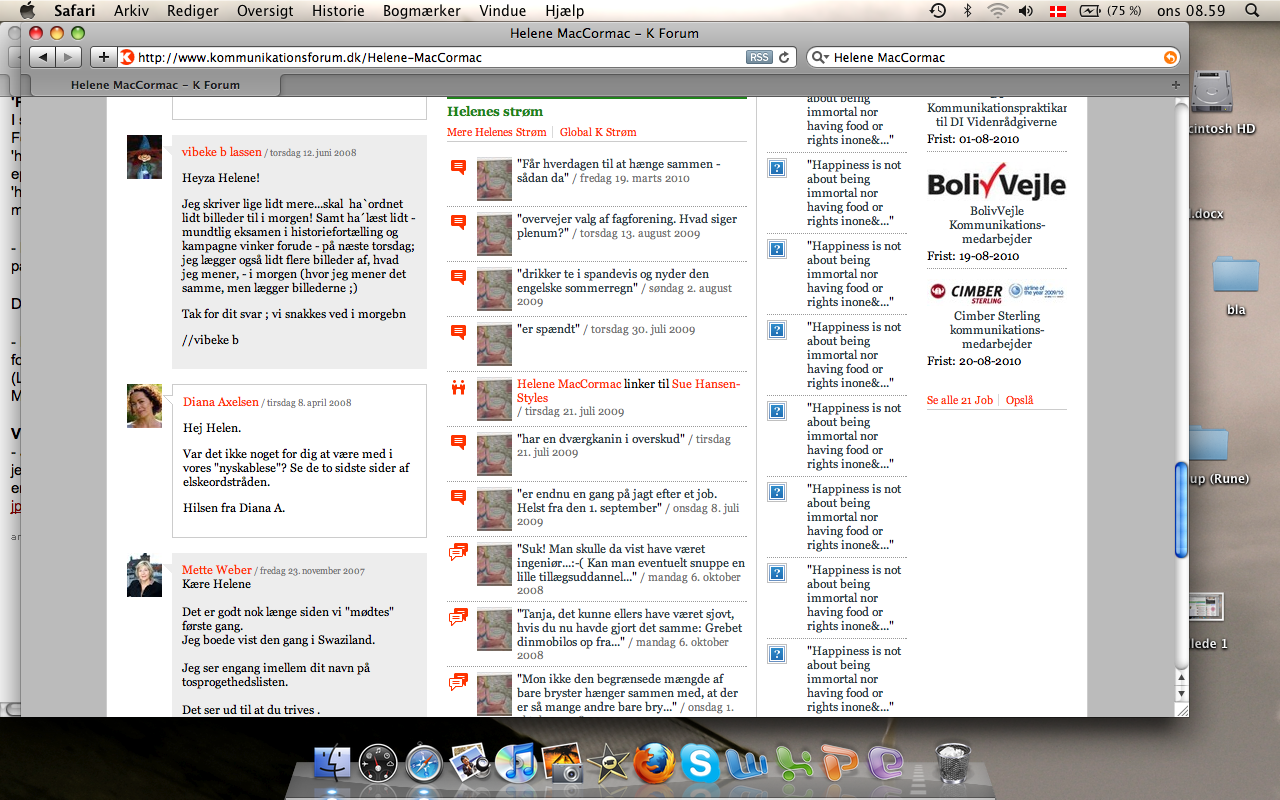Launch Microsoft Excel from the Dock
The image size is (1280, 800).
[x=792, y=765]
